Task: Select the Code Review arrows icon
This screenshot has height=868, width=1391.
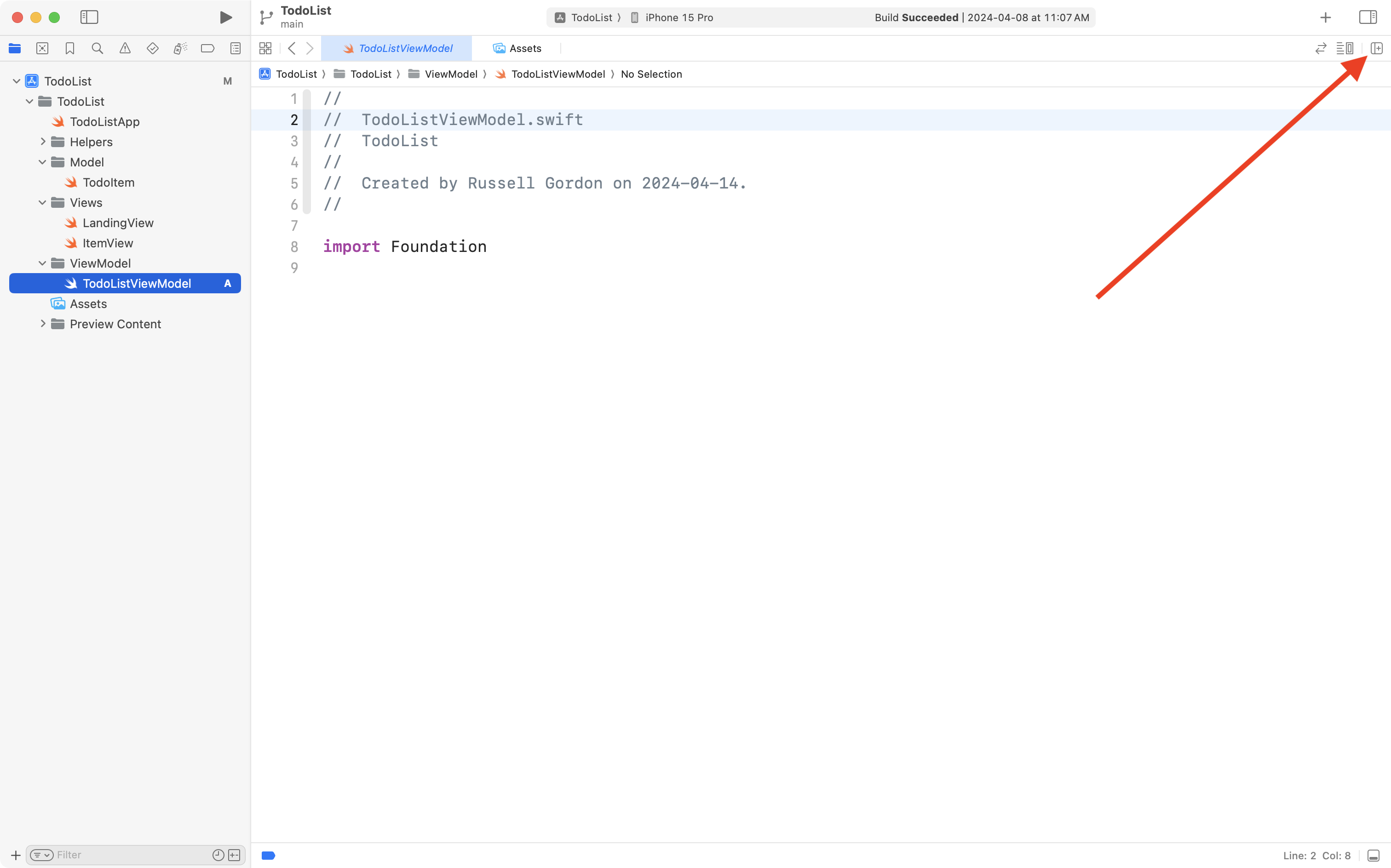Action: click(1321, 48)
